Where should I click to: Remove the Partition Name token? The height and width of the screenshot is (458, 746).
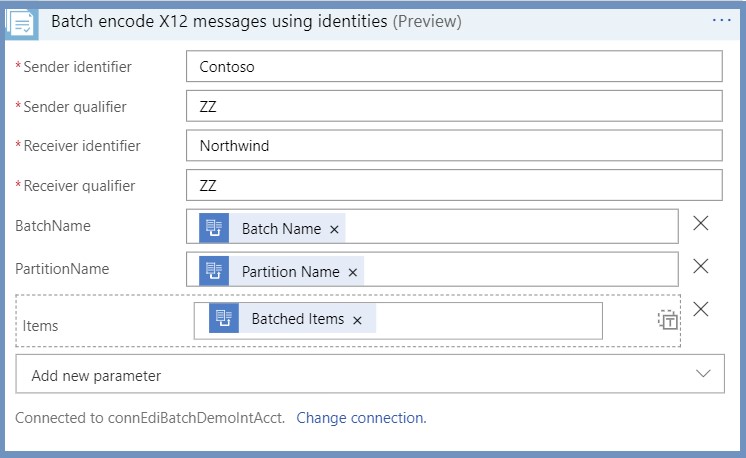[353, 273]
